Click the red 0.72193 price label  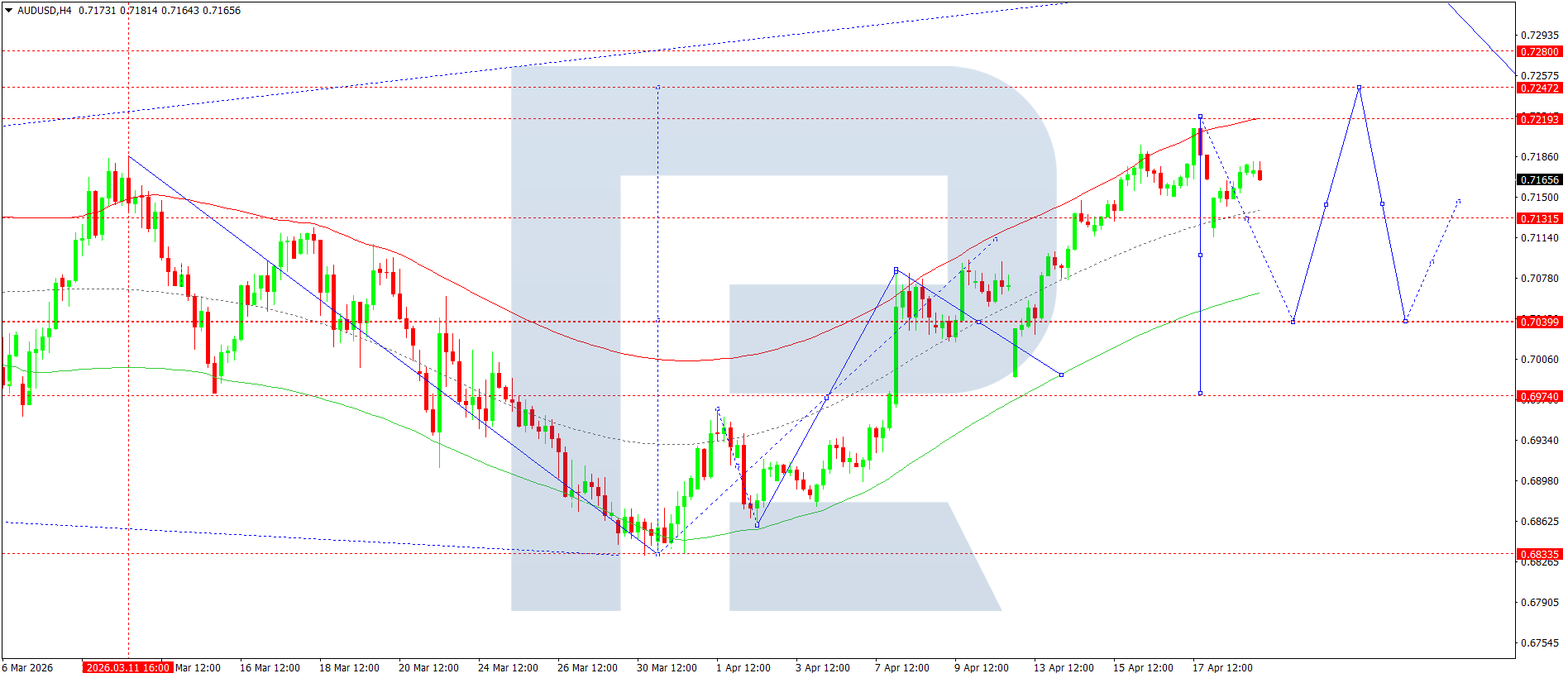tap(1539, 119)
